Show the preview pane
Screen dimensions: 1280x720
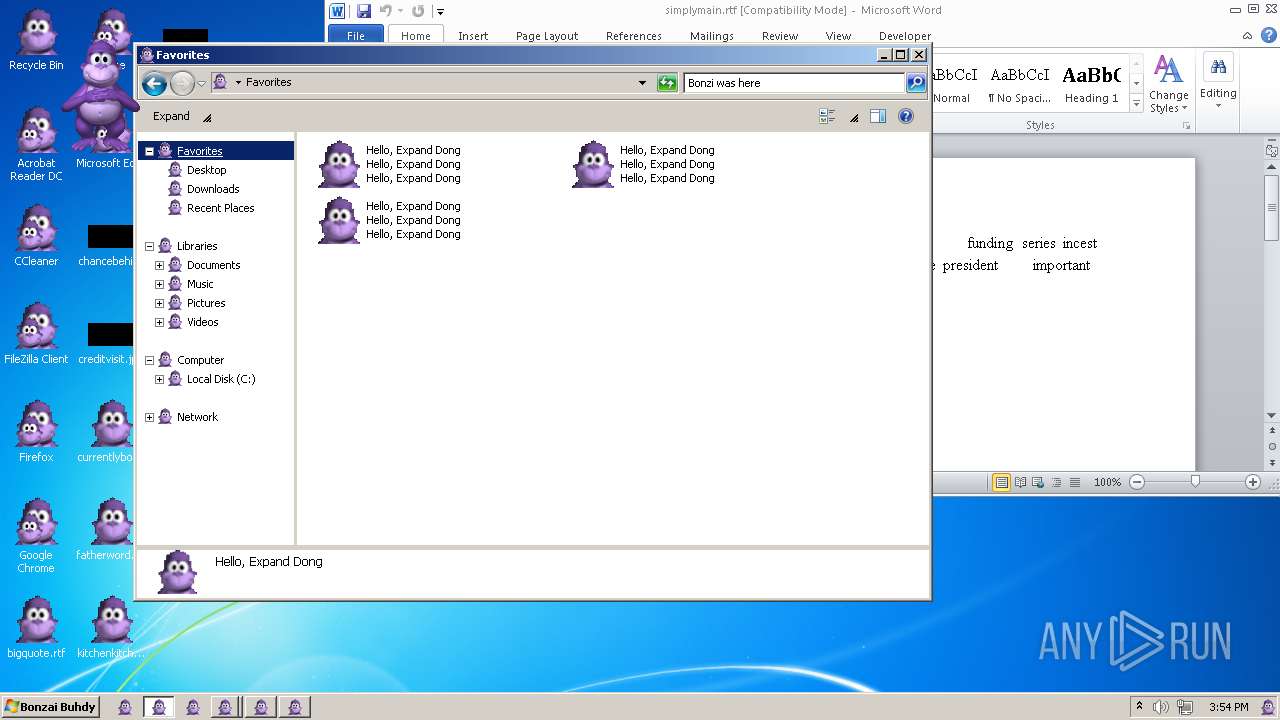(878, 116)
